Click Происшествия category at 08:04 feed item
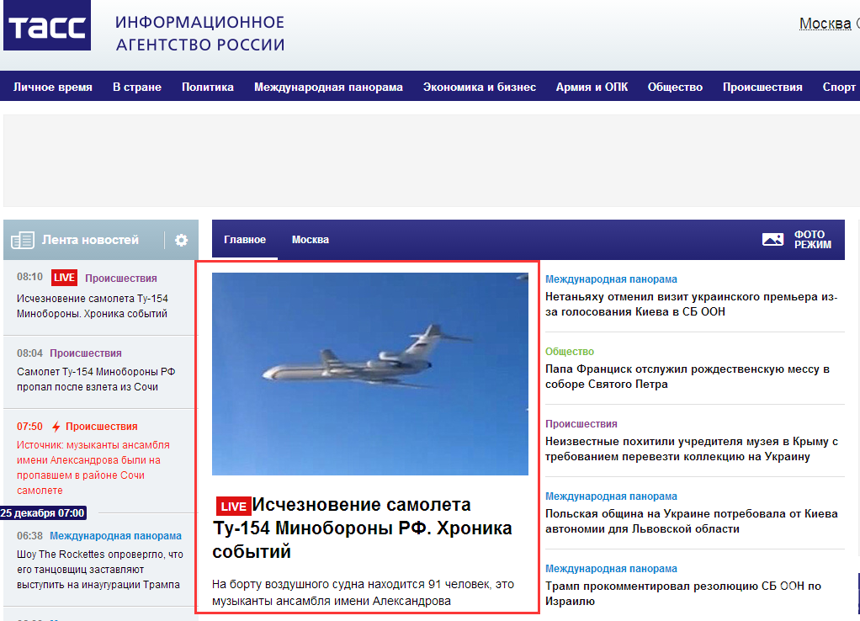This screenshot has height=621, width=860. 86,353
